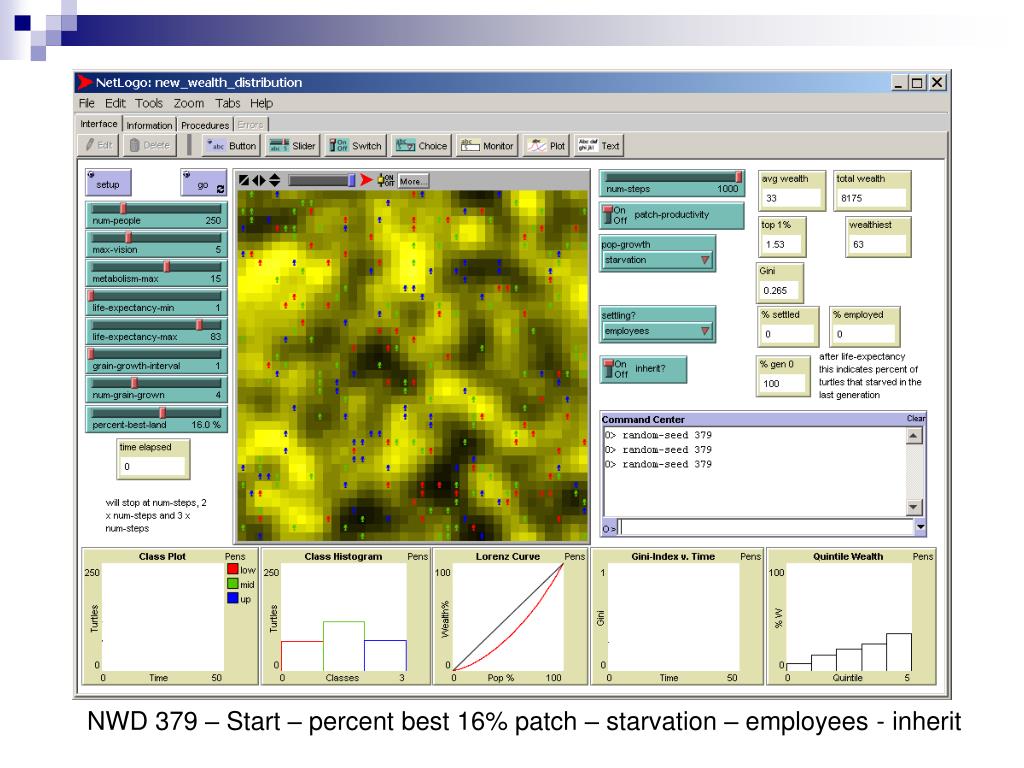Screen dimensions: 1024x768
Task: Click the red turtle arrow icon
Action: pyautogui.click(x=366, y=180)
